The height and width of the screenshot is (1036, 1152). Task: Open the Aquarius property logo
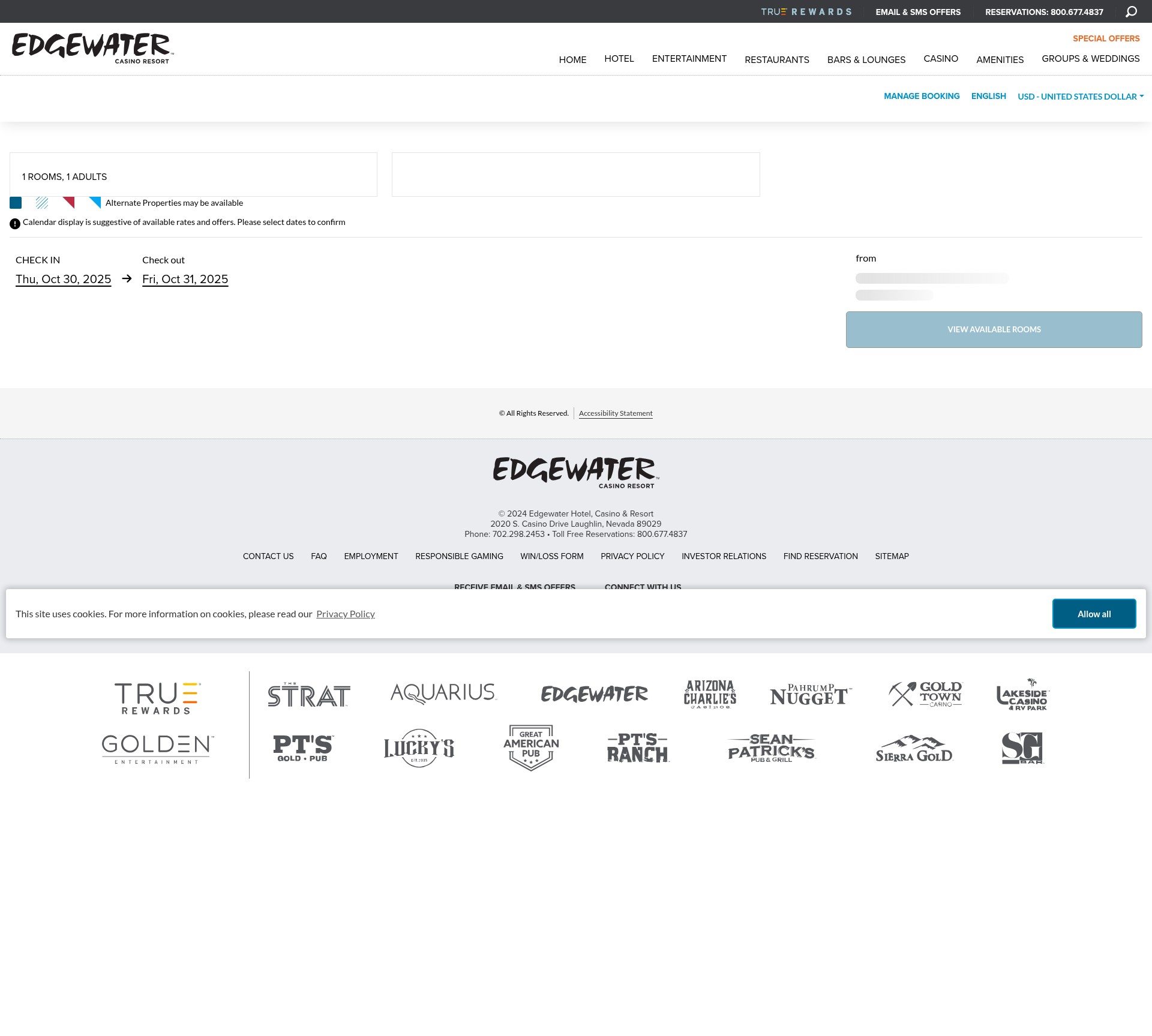pos(443,693)
